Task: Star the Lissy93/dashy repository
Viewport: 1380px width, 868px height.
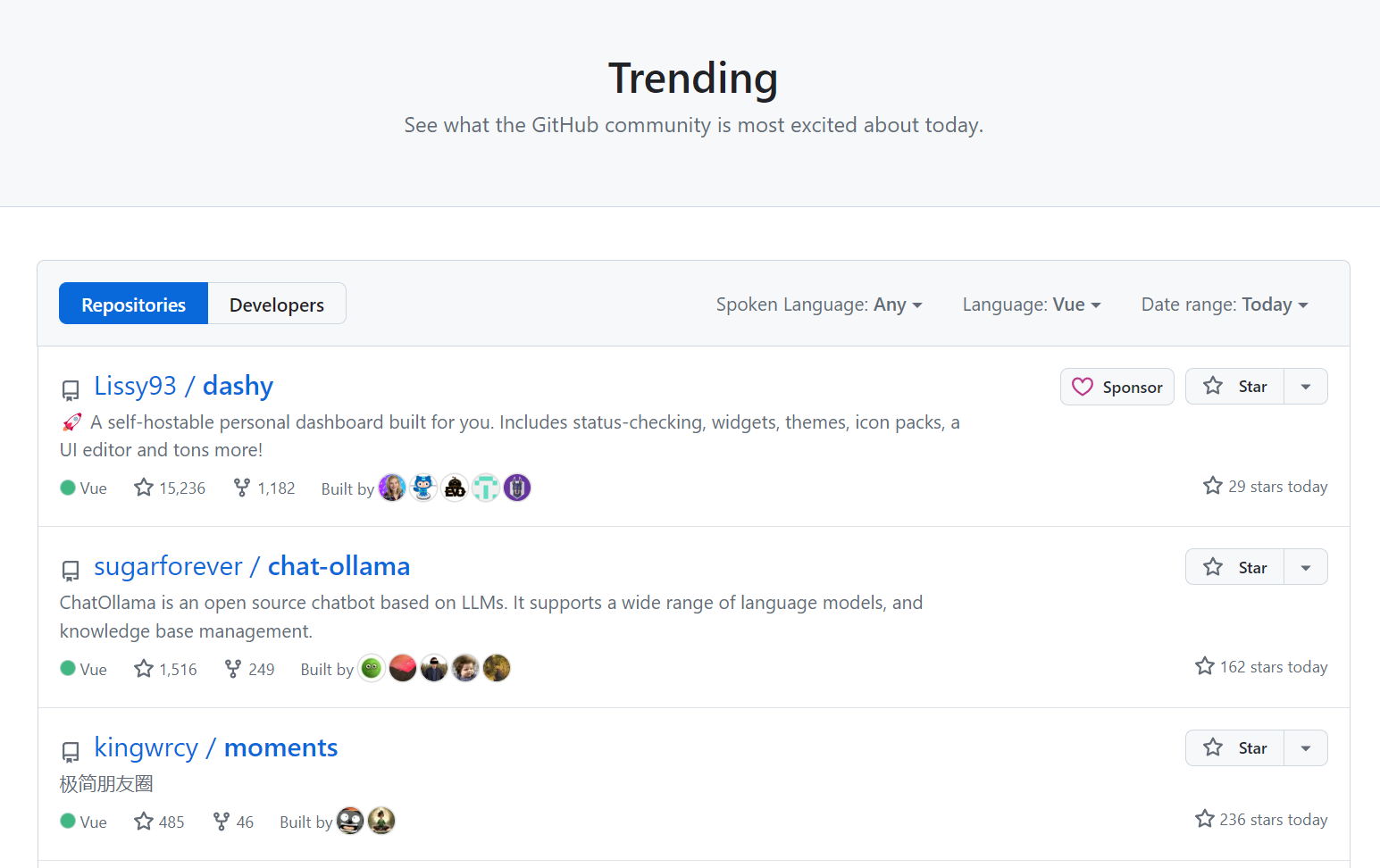Action: (1234, 387)
